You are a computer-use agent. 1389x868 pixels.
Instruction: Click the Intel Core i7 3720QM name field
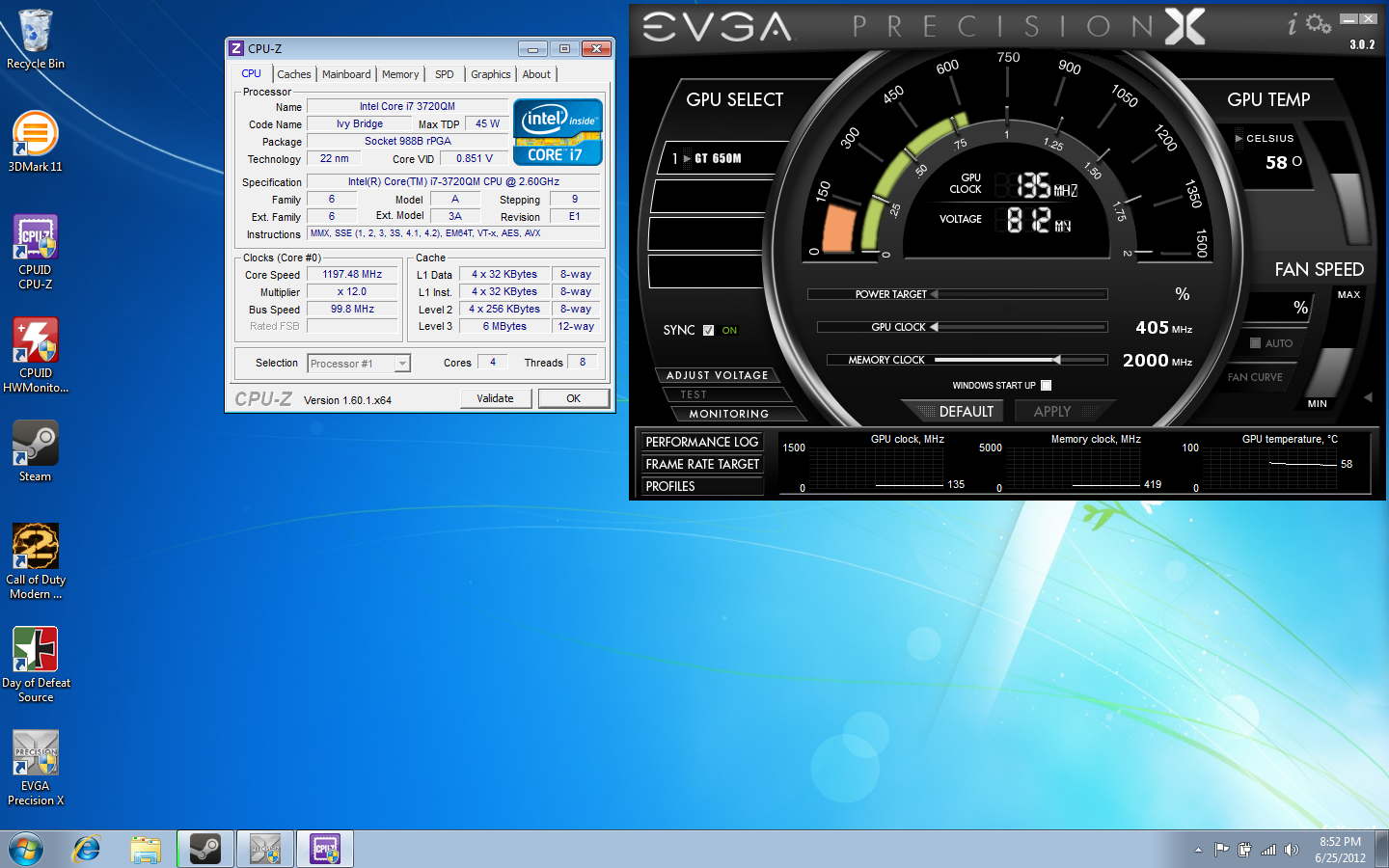(x=407, y=107)
